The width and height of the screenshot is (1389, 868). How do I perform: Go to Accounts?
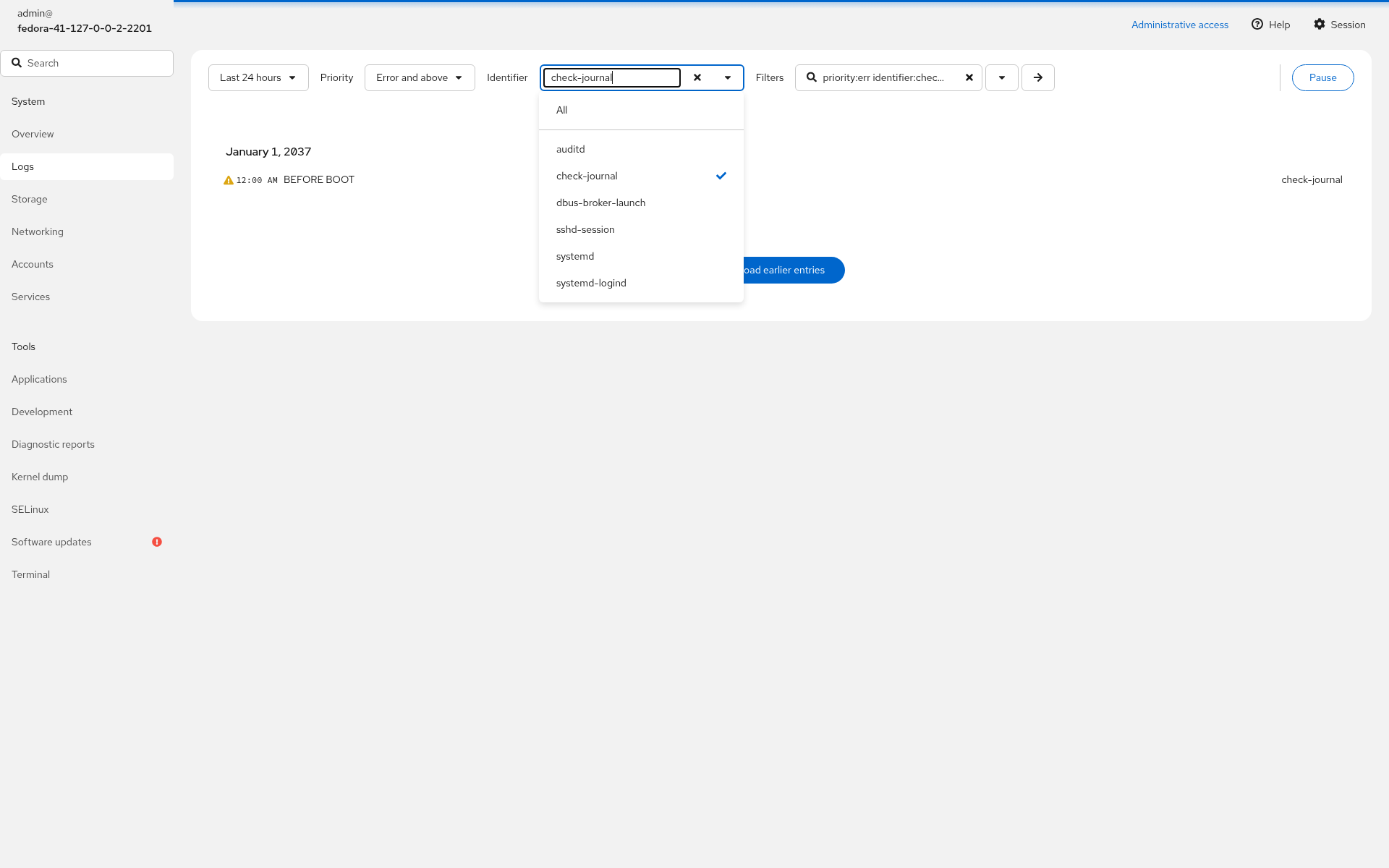87,264
